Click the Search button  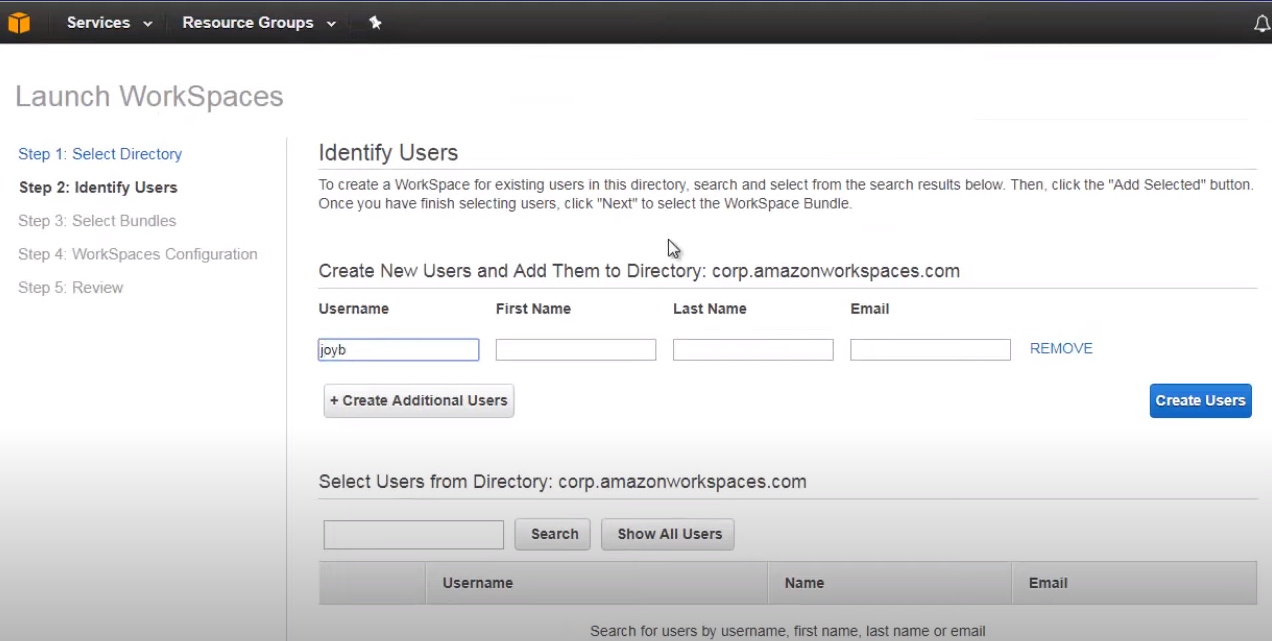(x=552, y=534)
